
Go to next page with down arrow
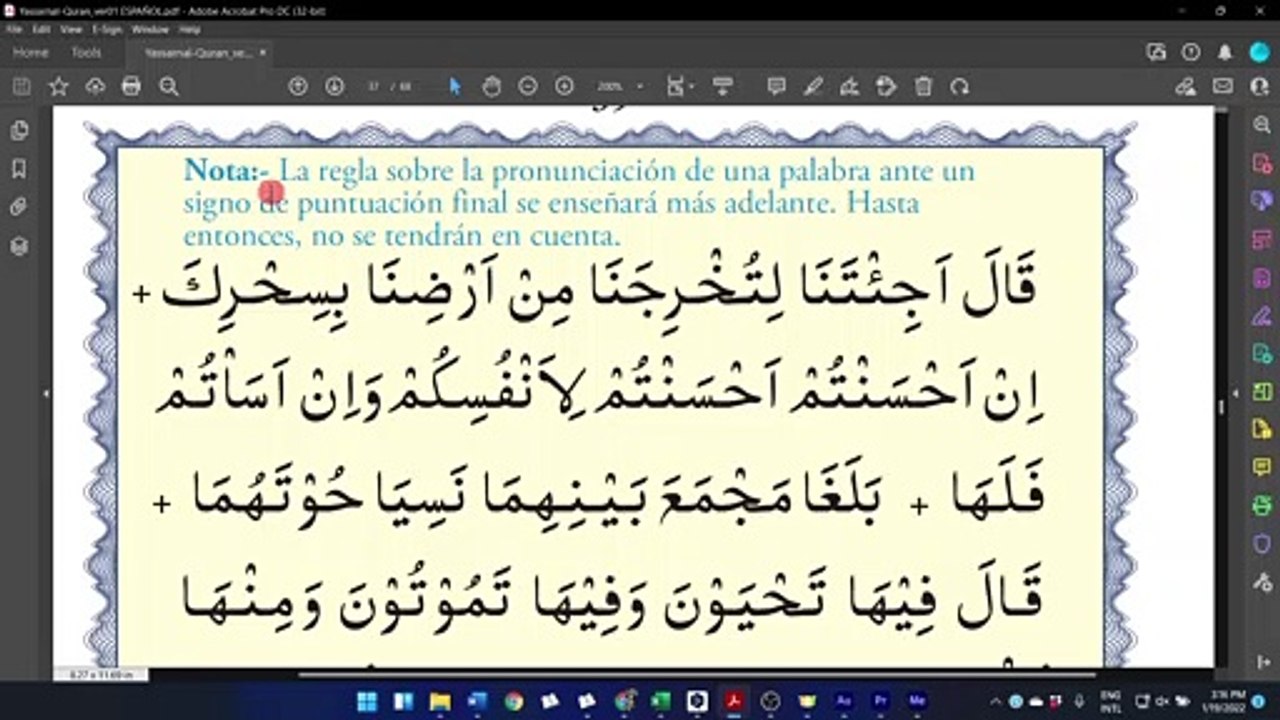(335, 87)
